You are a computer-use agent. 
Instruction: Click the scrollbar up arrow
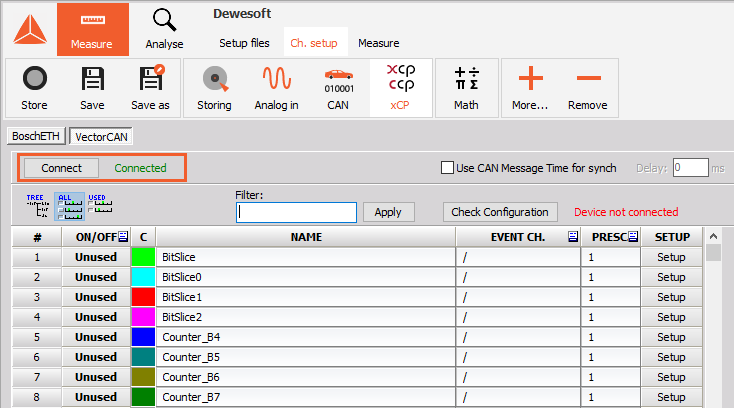[x=713, y=236]
